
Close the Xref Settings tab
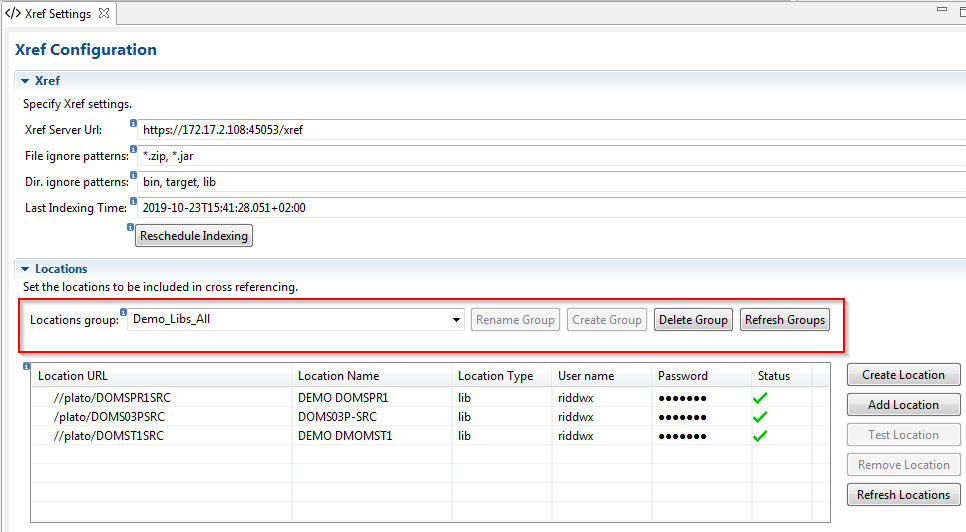click(x=104, y=14)
